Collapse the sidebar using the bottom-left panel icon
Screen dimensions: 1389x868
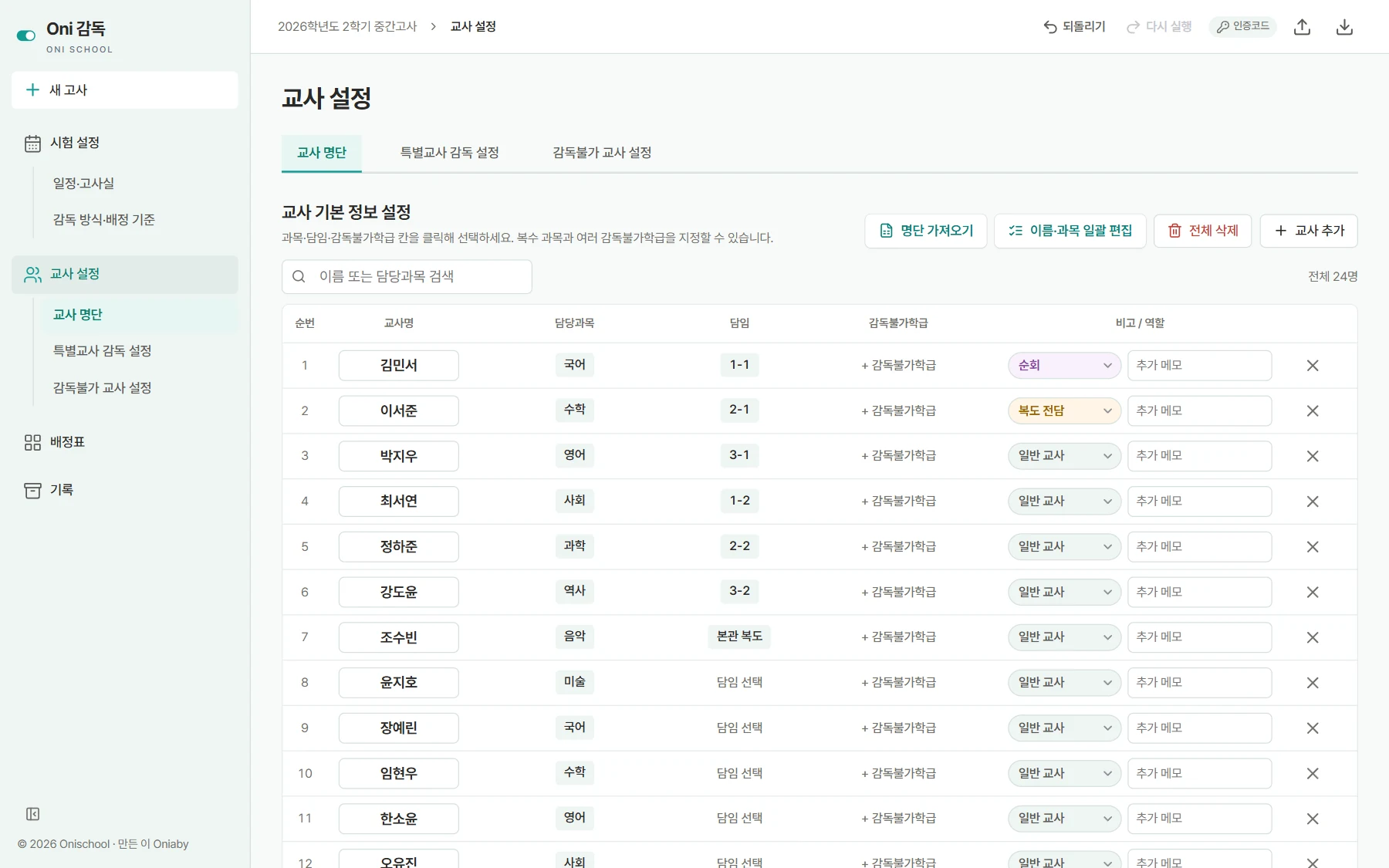tap(32, 814)
